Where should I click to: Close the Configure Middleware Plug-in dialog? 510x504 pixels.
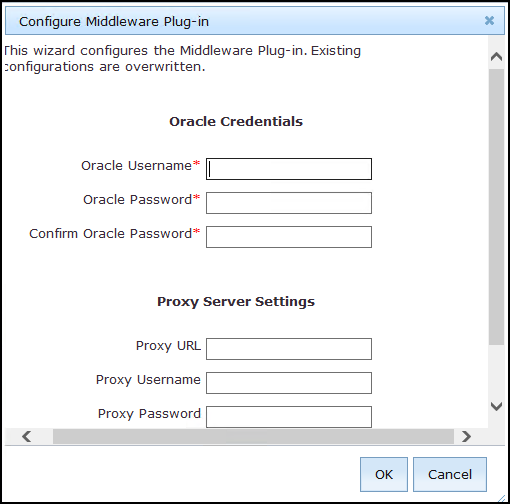489,21
